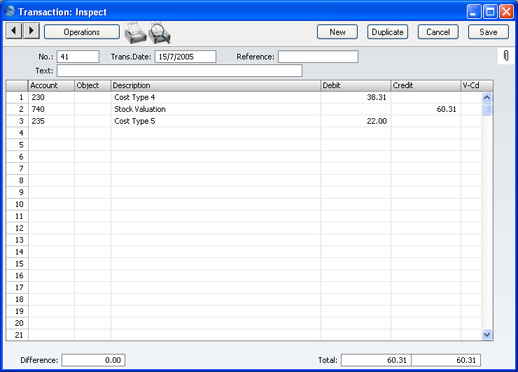Focus the Reference field
The width and height of the screenshot is (518, 372).
318,57
